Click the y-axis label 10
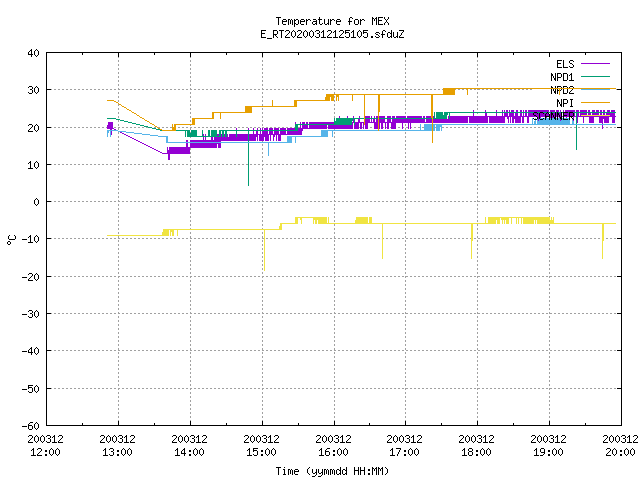Image resolution: width=640 pixels, height=480 pixels. 33,165
